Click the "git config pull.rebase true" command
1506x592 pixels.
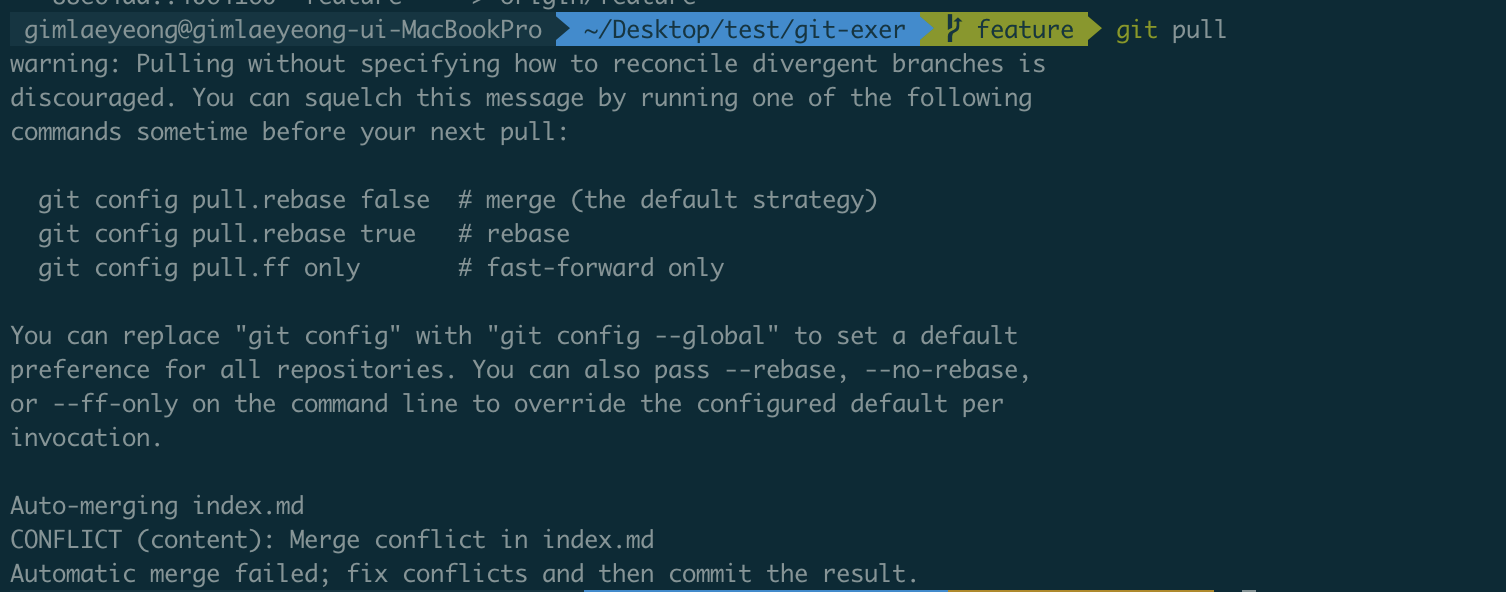click(x=227, y=234)
